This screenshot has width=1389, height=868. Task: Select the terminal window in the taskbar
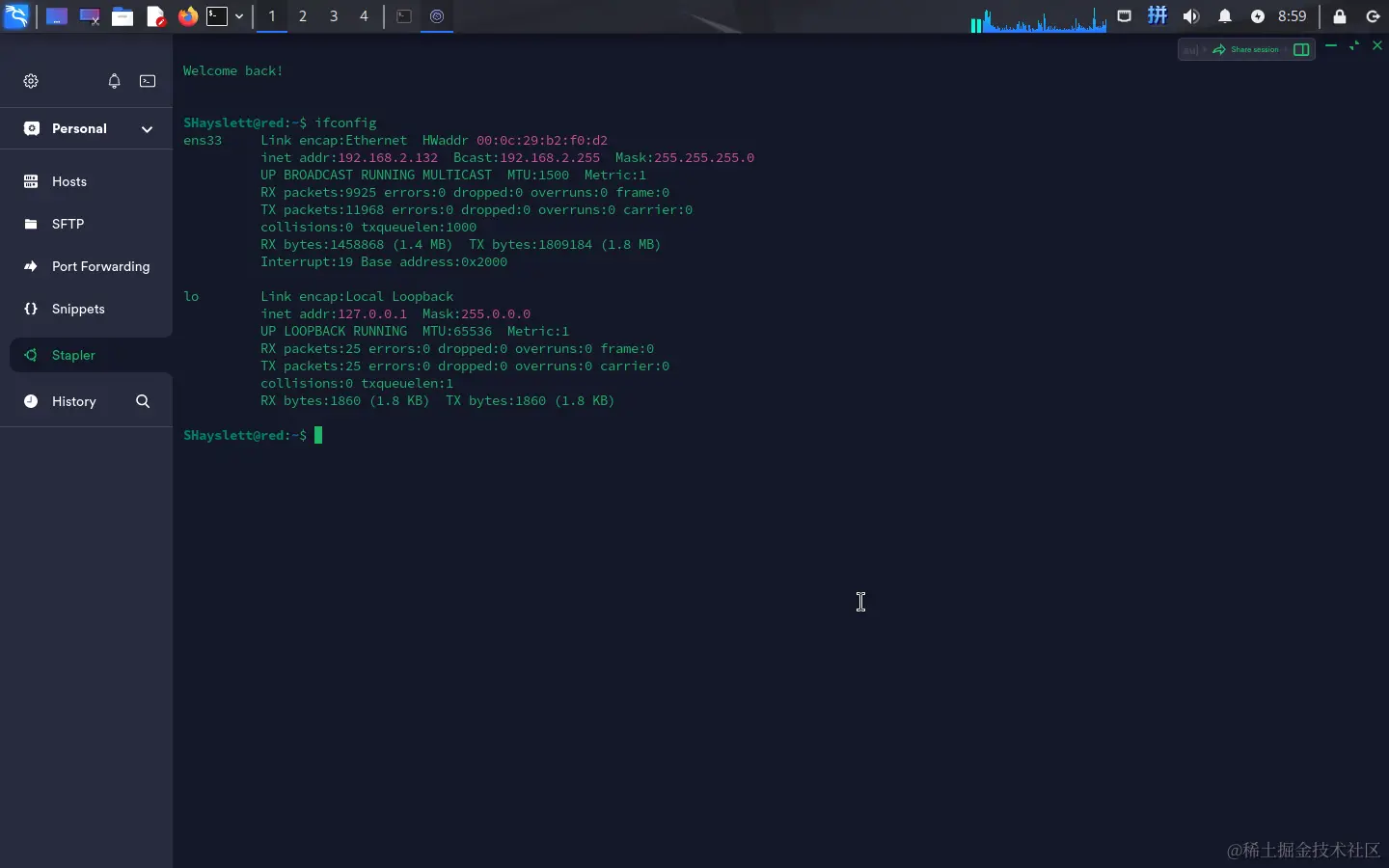404,16
